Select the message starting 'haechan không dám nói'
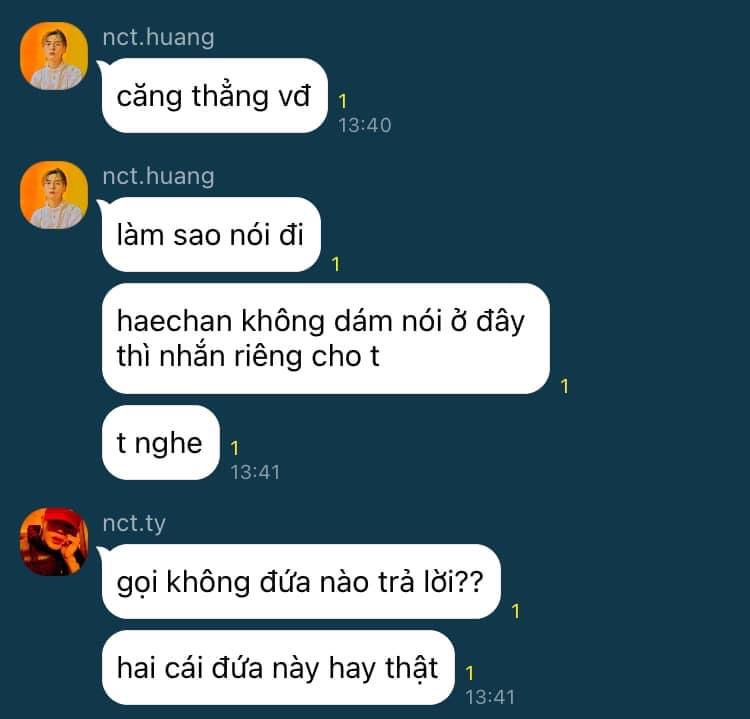 coord(326,339)
